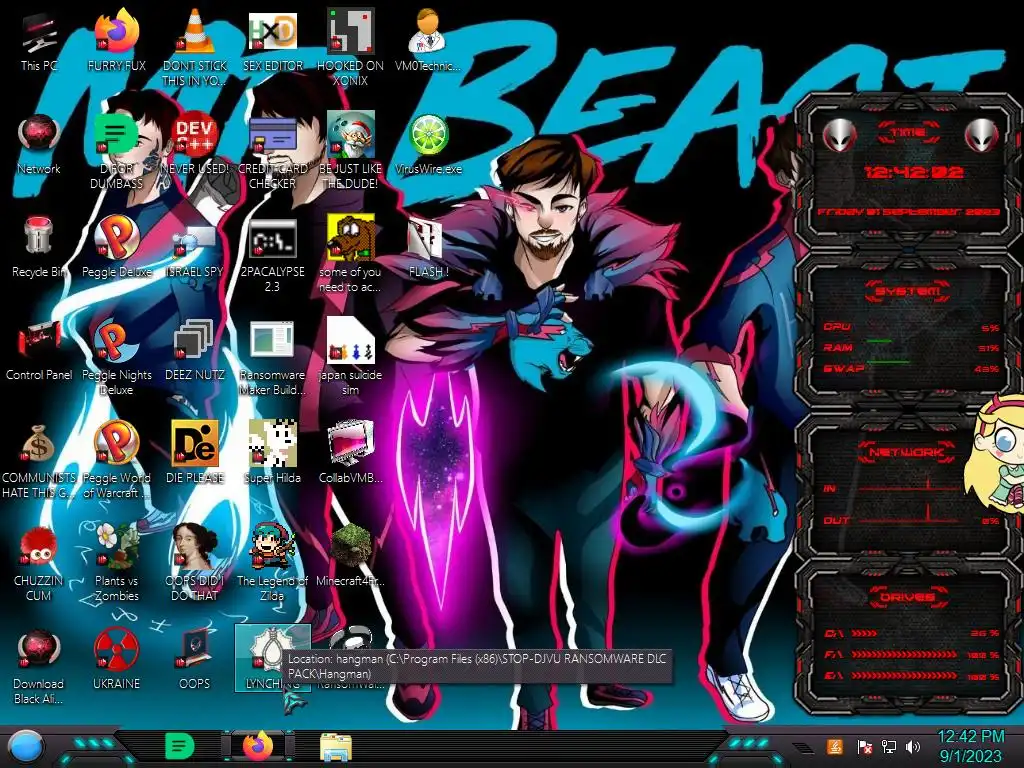Screen dimensions: 1024x768
Task: Select the Minecraft4Fr grass block icon
Action: point(350,556)
